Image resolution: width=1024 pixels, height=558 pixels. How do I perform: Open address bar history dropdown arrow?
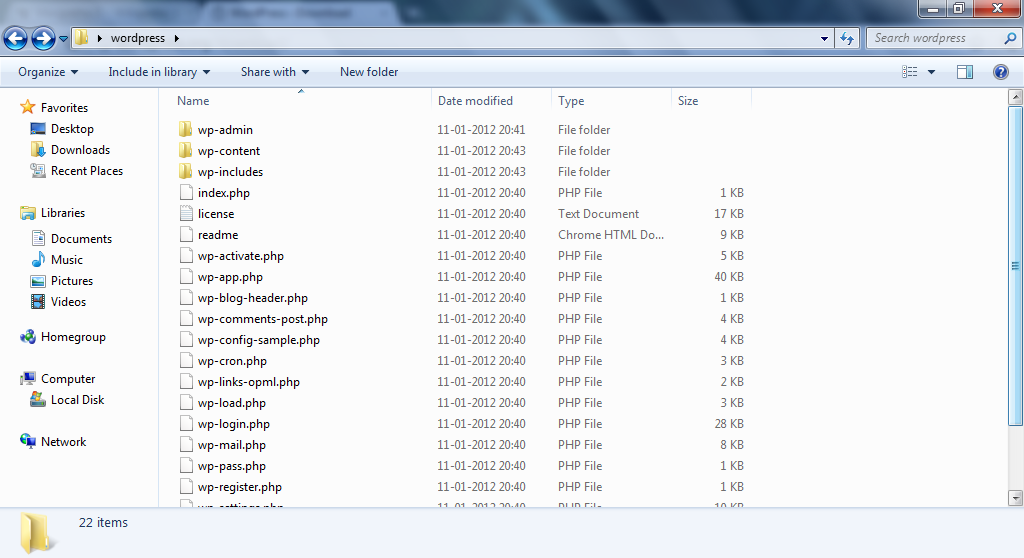(x=824, y=39)
